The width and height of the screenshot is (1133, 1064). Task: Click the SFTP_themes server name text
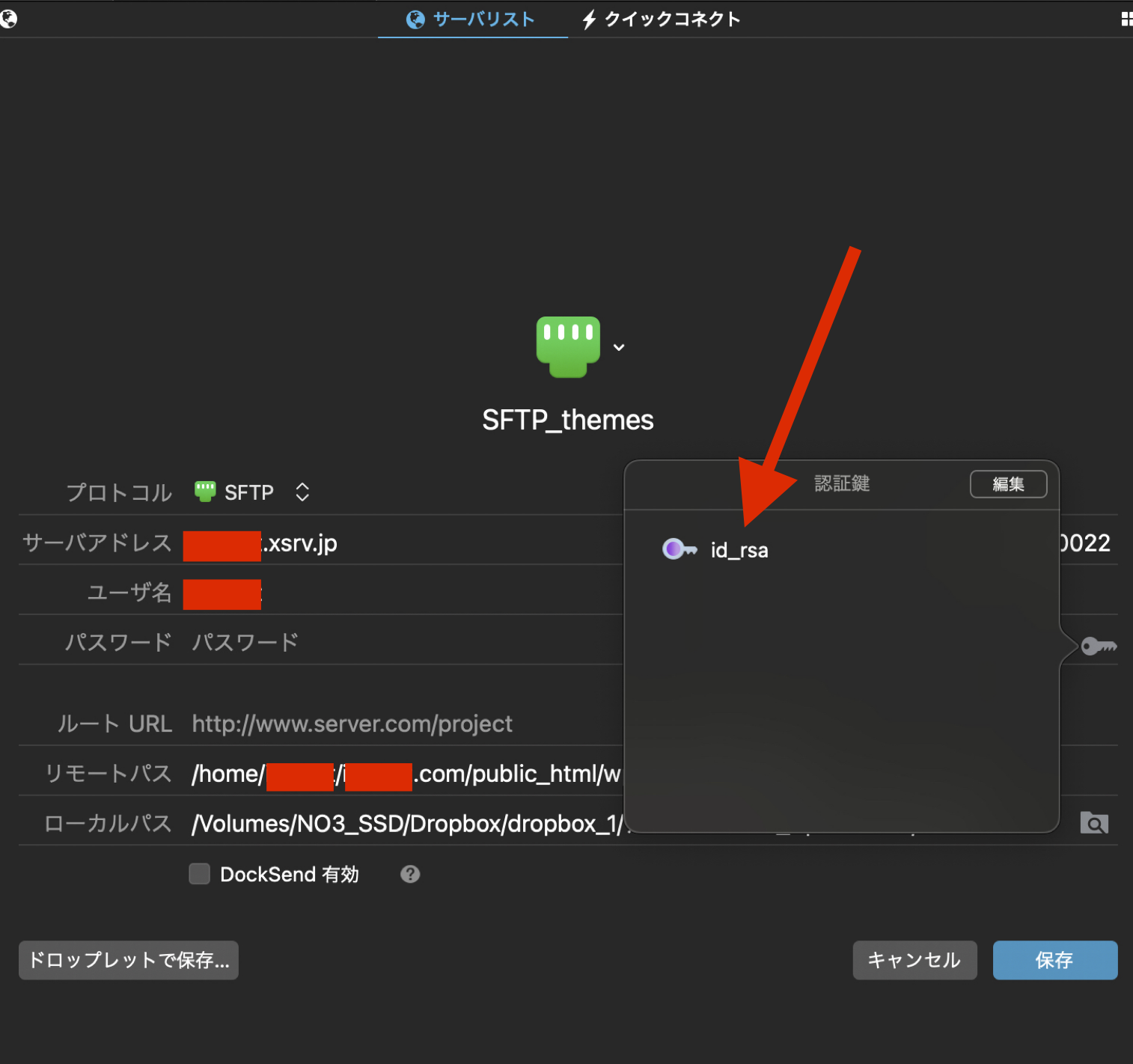pyautogui.click(x=567, y=421)
